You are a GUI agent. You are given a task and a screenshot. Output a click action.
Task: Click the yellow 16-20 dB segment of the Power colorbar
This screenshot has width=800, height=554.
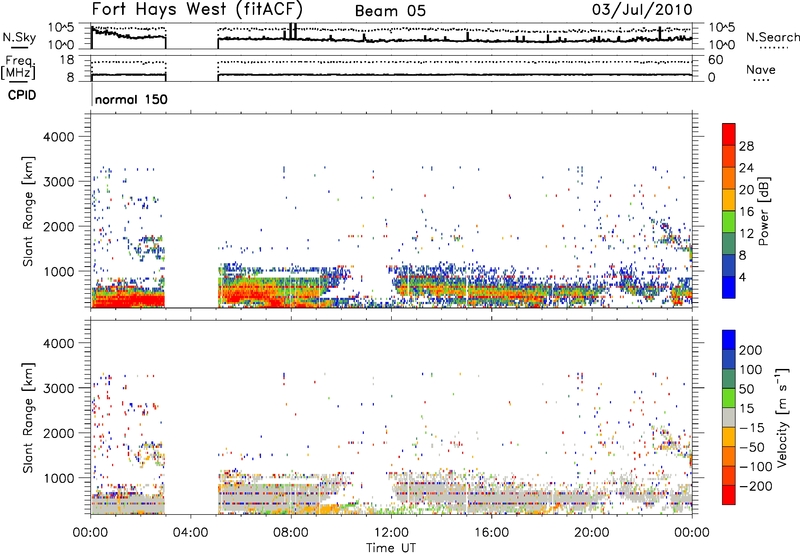729,200
